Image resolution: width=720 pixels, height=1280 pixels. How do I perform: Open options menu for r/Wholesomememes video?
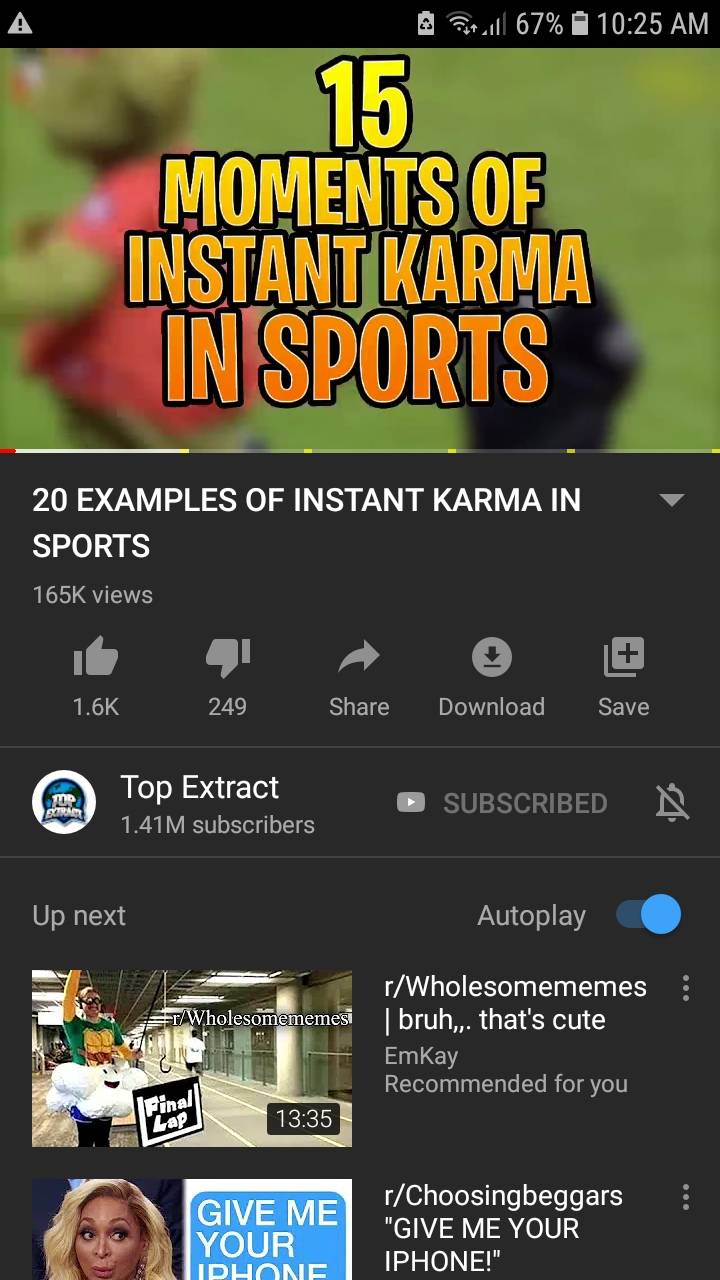click(685, 988)
